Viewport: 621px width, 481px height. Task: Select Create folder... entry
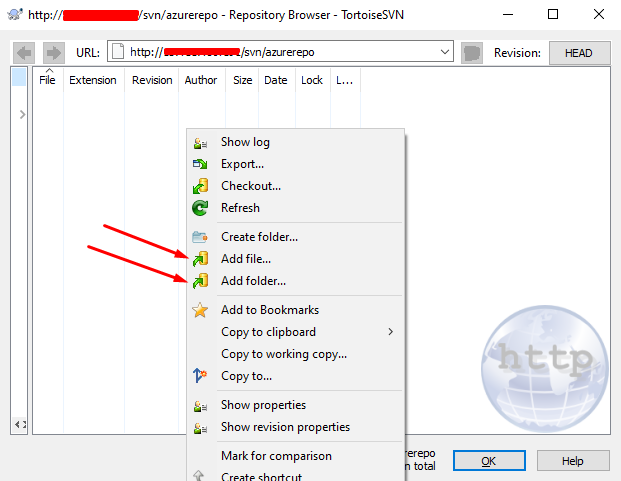[x=295, y=237]
